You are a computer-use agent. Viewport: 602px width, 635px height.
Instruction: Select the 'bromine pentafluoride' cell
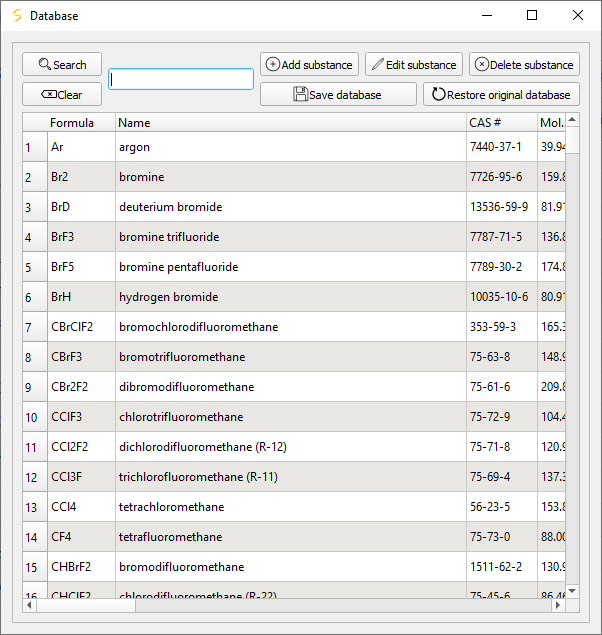pos(291,267)
